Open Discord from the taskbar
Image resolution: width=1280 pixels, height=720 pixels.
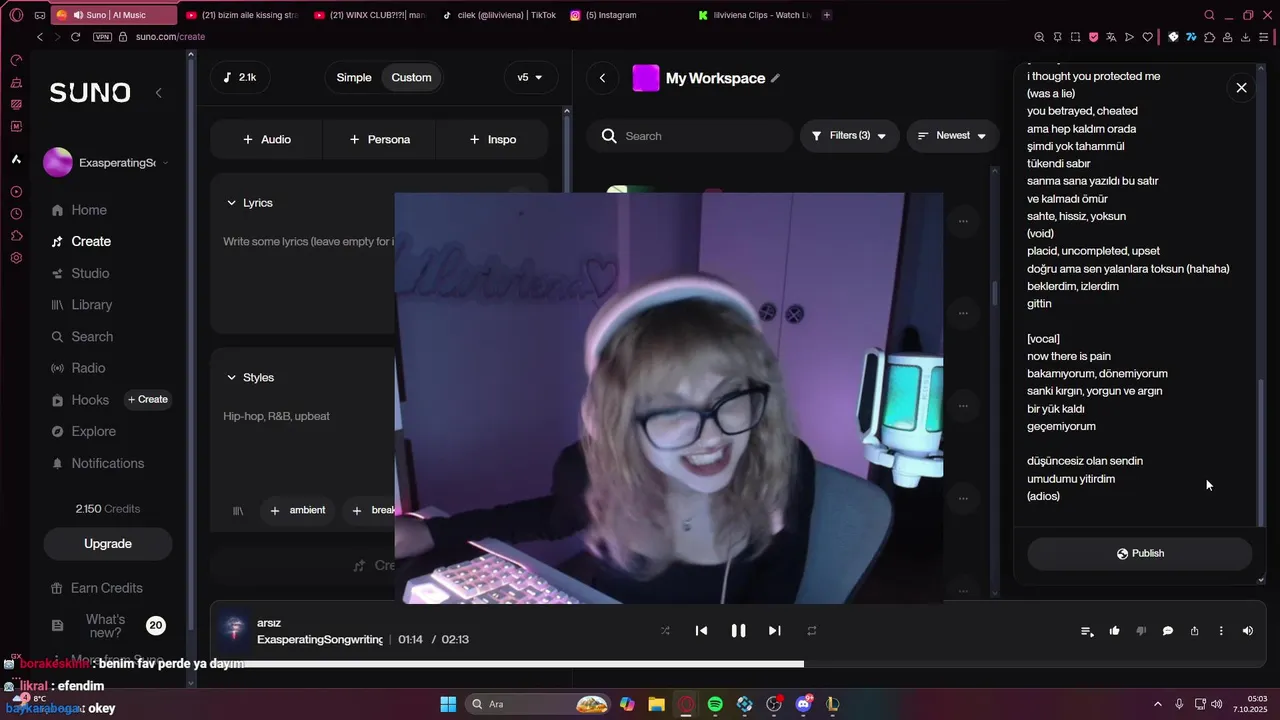[803, 704]
